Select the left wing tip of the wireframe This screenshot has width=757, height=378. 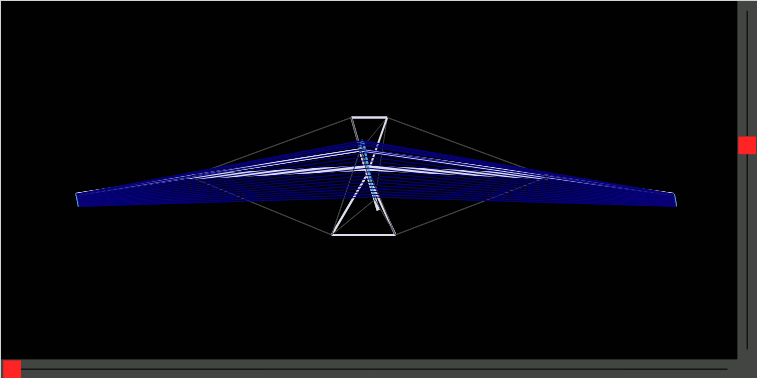pyautogui.click(x=77, y=199)
